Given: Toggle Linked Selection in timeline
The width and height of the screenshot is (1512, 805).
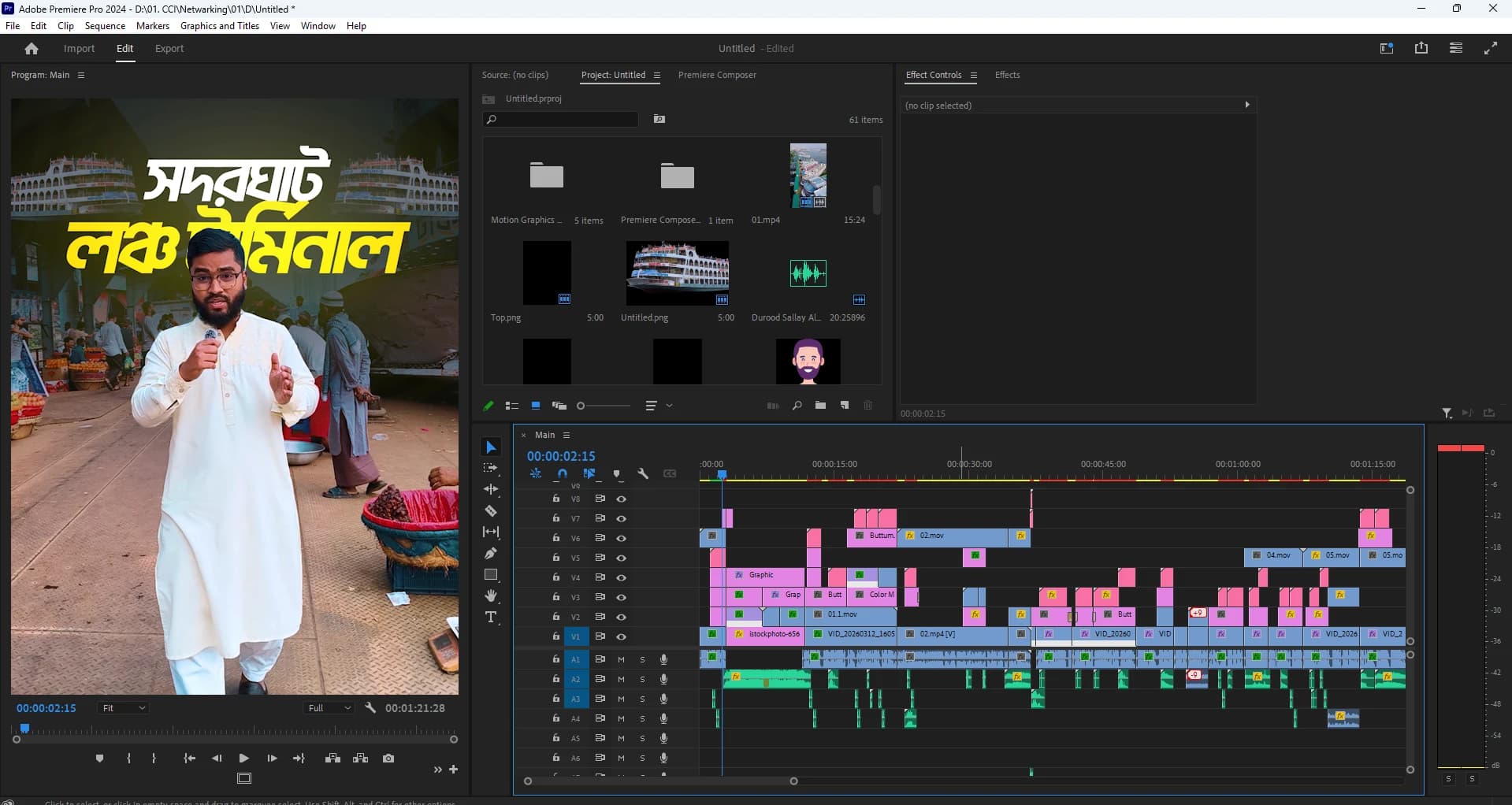Looking at the screenshot, I should coord(589,474).
